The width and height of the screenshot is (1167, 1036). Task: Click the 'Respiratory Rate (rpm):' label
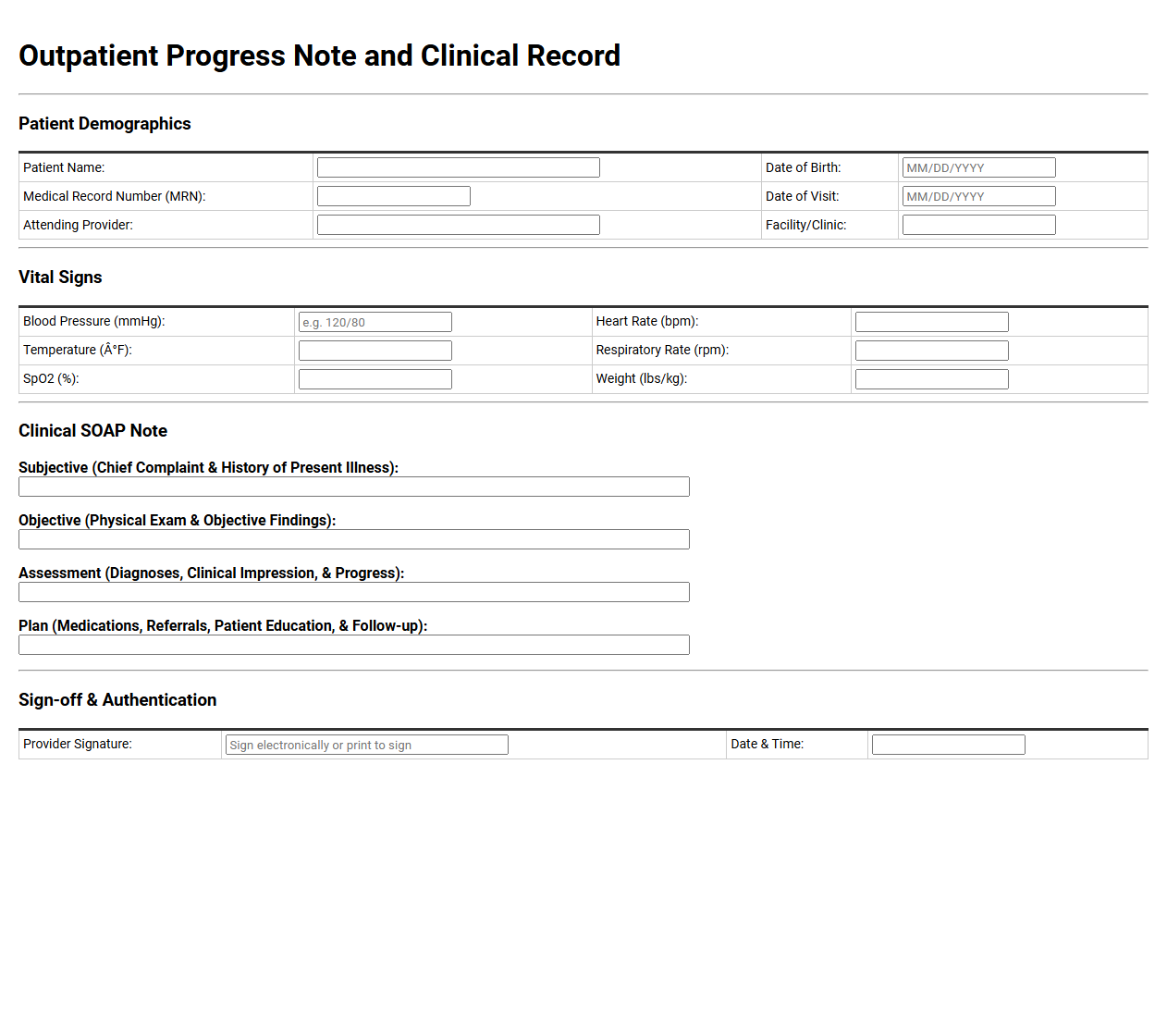(662, 350)
